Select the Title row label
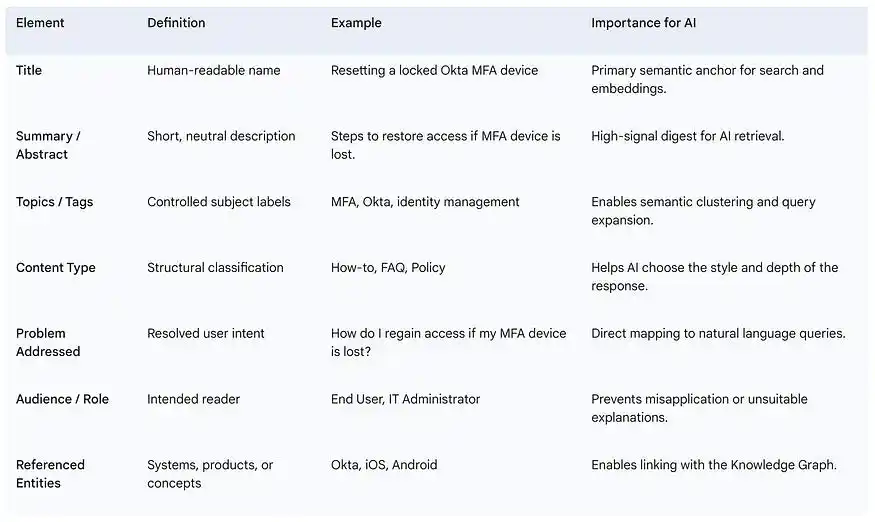The height and width of the screenshot is (522, 875). pyautogui.click(x=28, y=70)
